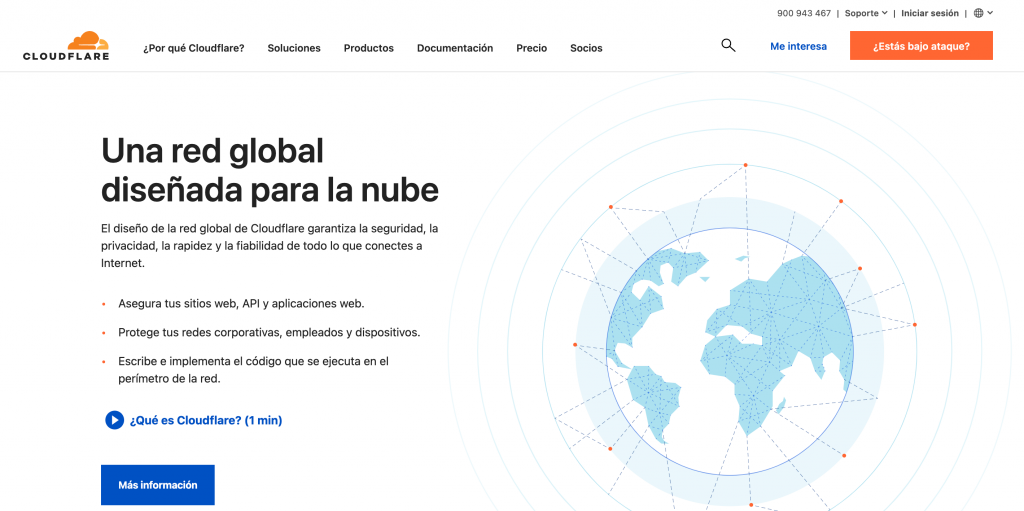1024x511 pixels.
Task: Click the phone number 900 943 467
Action: click(803, 13)
